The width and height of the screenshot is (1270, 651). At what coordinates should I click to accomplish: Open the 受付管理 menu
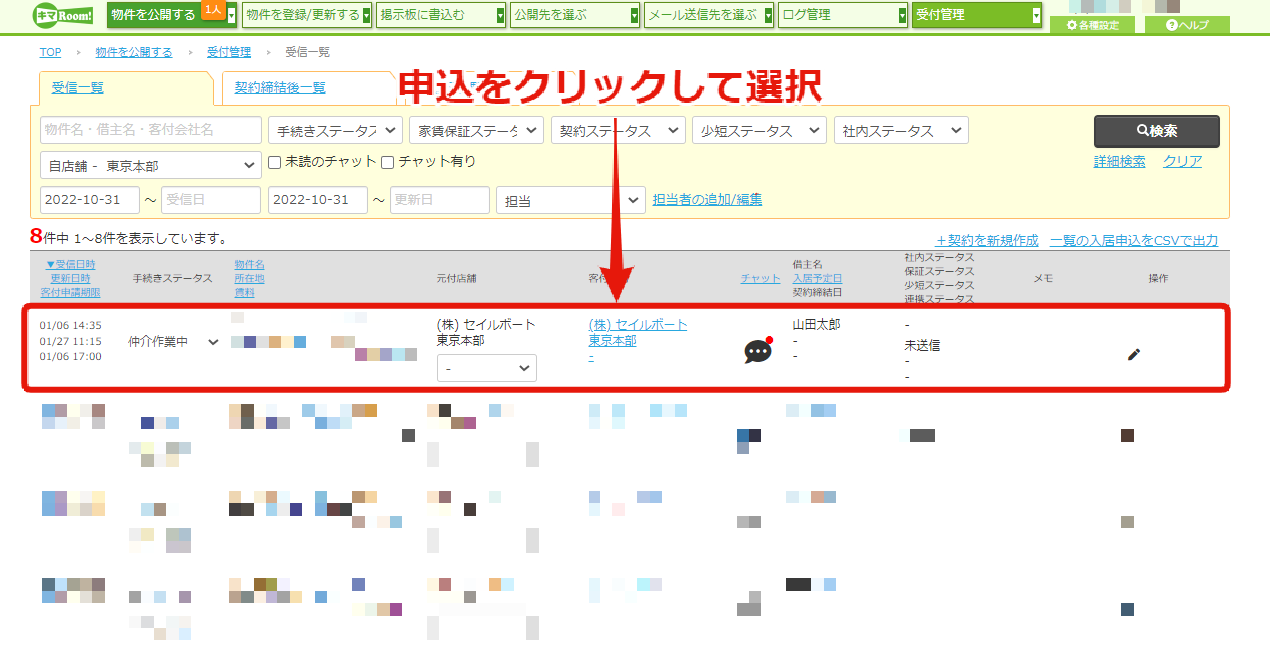click(x=977, y=15)
